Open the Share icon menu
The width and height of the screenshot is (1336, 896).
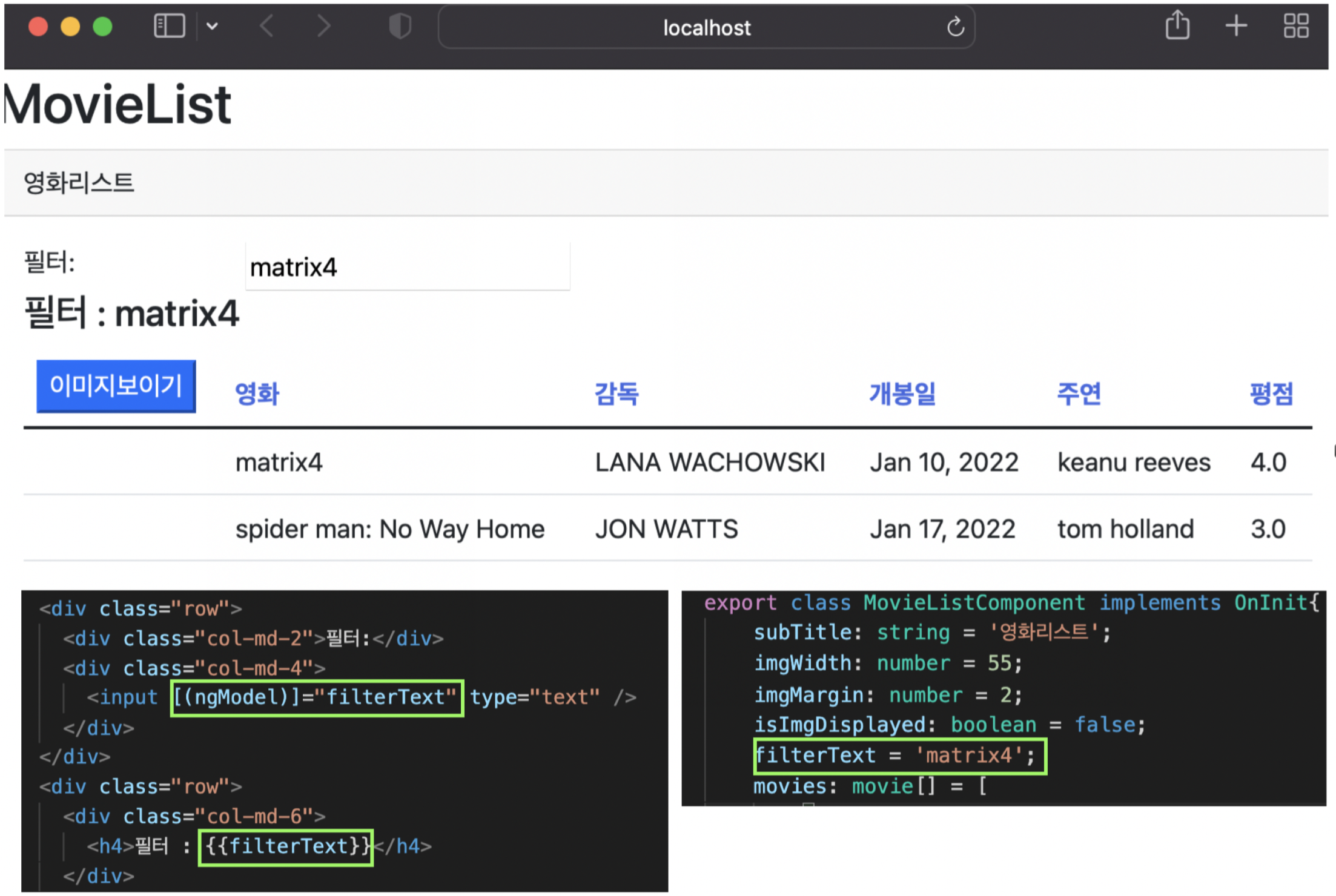coord(1177,25)
